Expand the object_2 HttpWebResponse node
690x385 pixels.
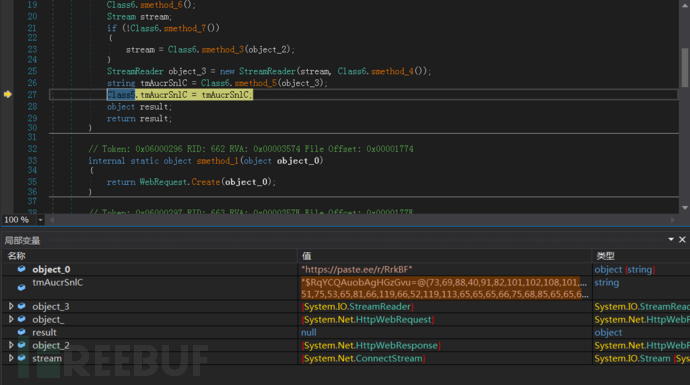pyautogui.click(x=11, y=345)
